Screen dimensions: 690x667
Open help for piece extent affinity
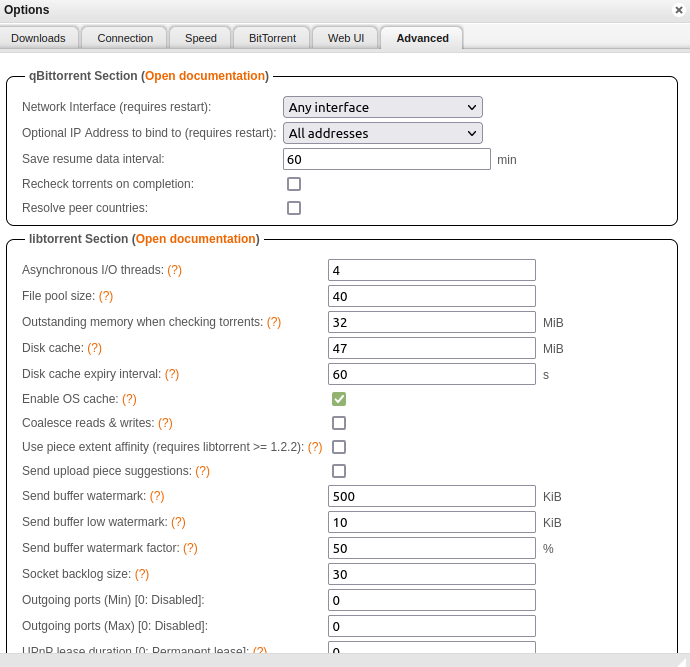[315, 447]
